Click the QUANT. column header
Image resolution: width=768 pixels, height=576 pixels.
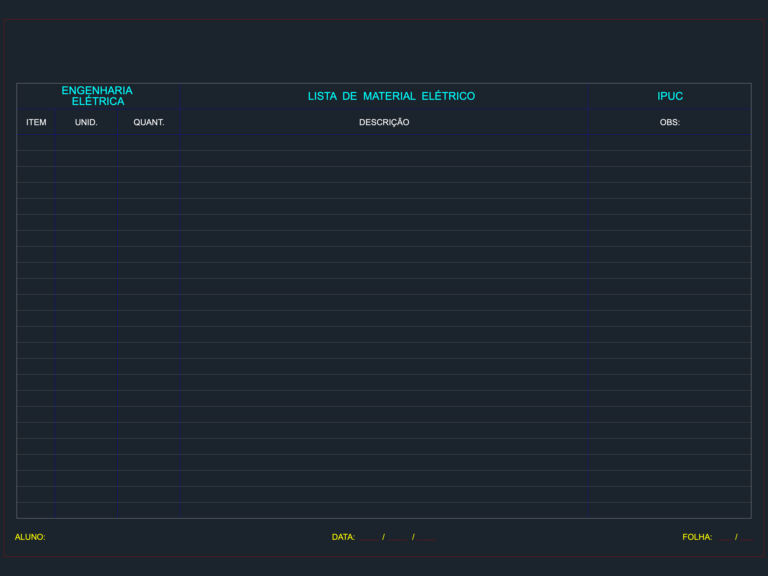click(149, 122)
